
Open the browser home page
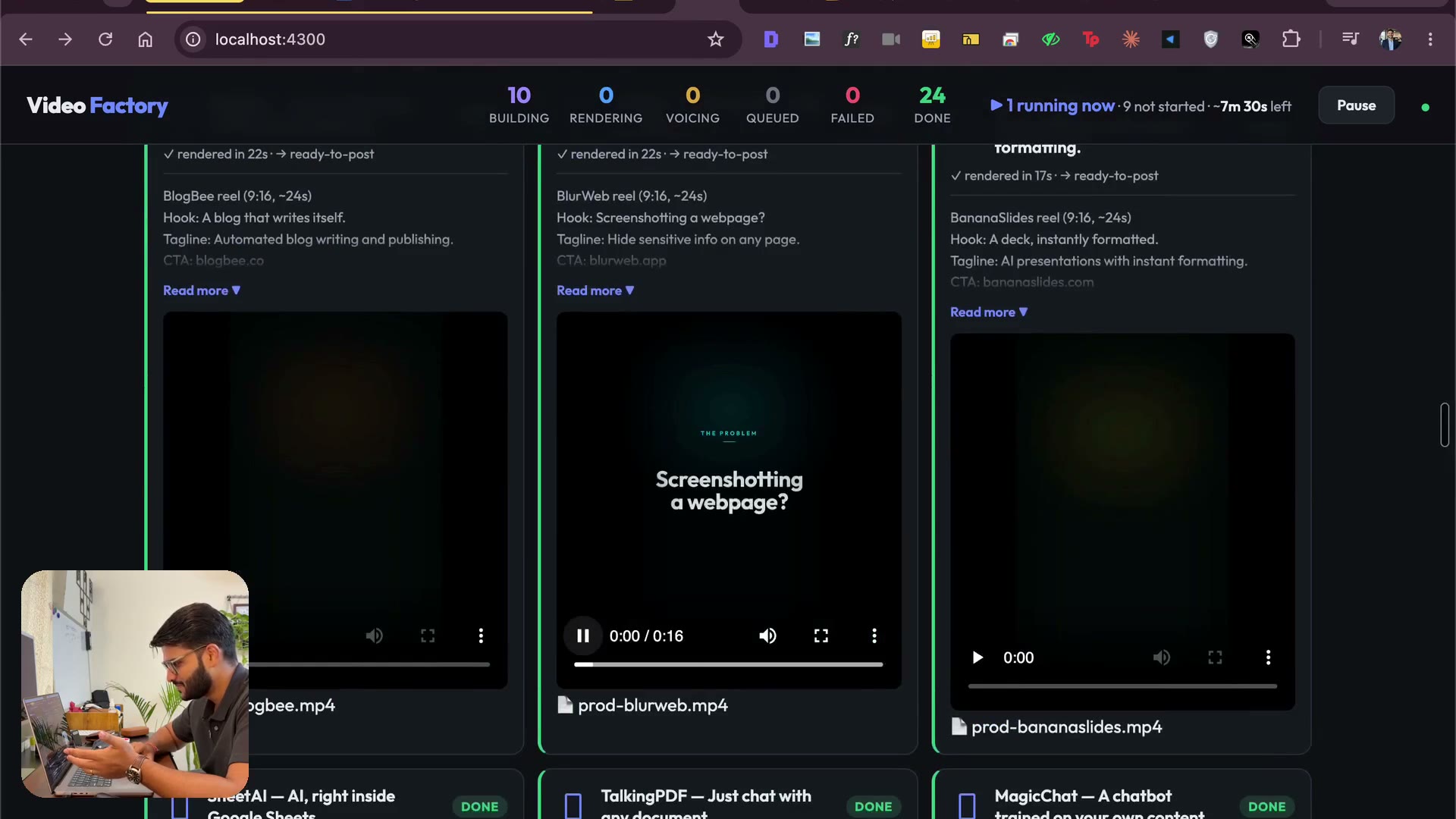pos(145,39)
